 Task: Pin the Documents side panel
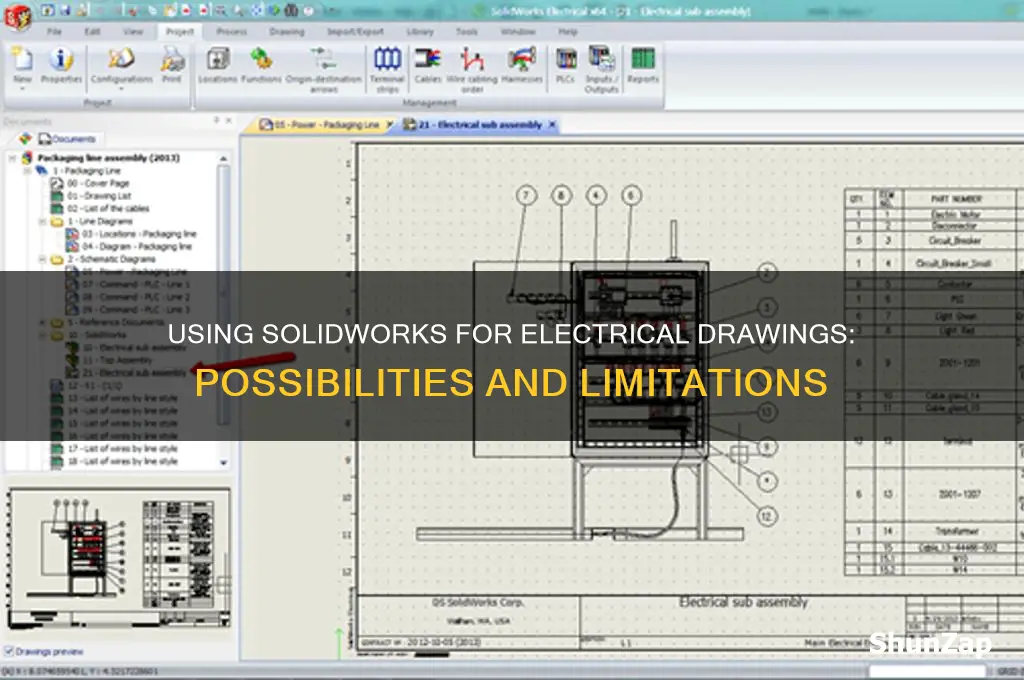pyautogui.click(x=217, y=121)
